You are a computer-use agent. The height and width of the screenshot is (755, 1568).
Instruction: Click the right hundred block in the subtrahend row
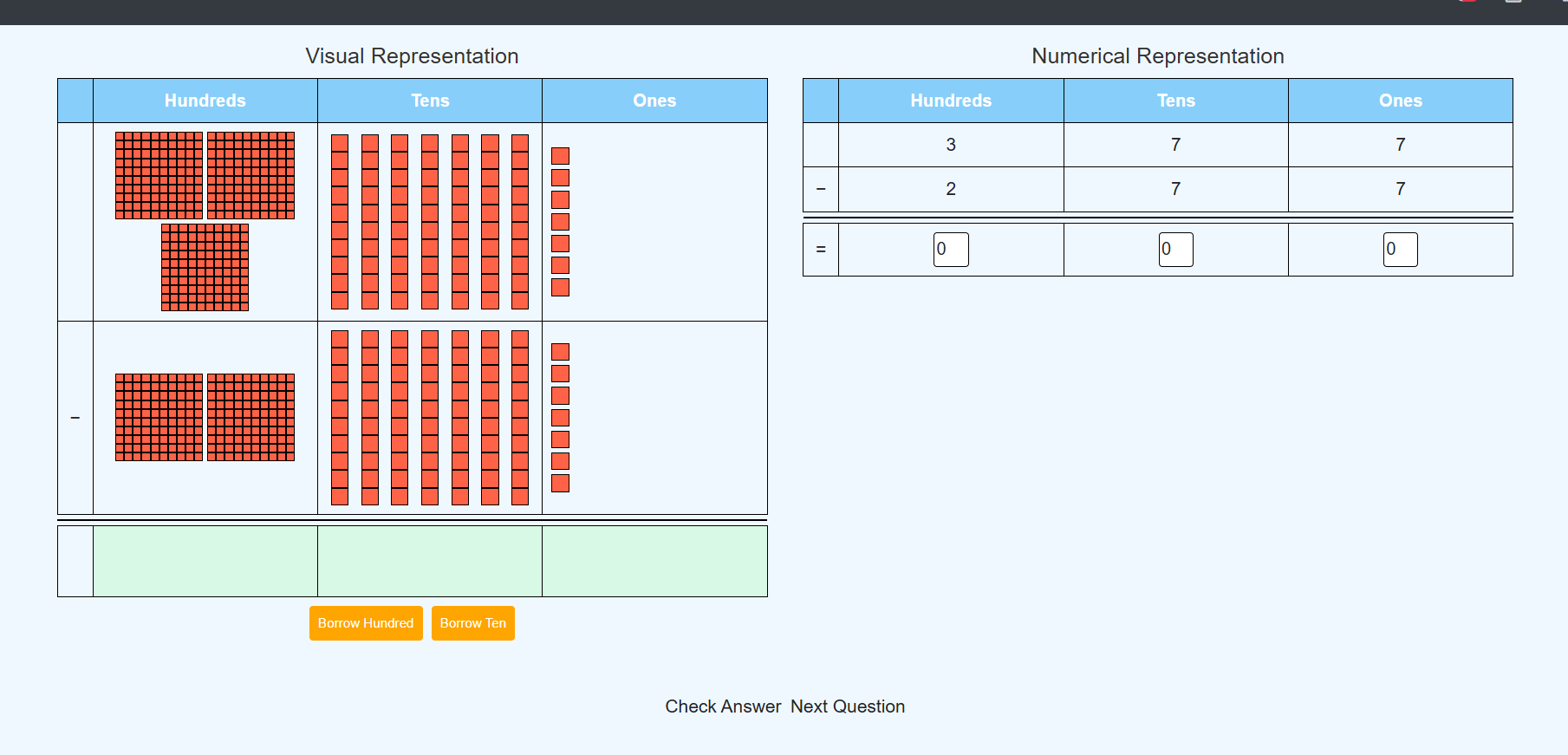[250, 418]
